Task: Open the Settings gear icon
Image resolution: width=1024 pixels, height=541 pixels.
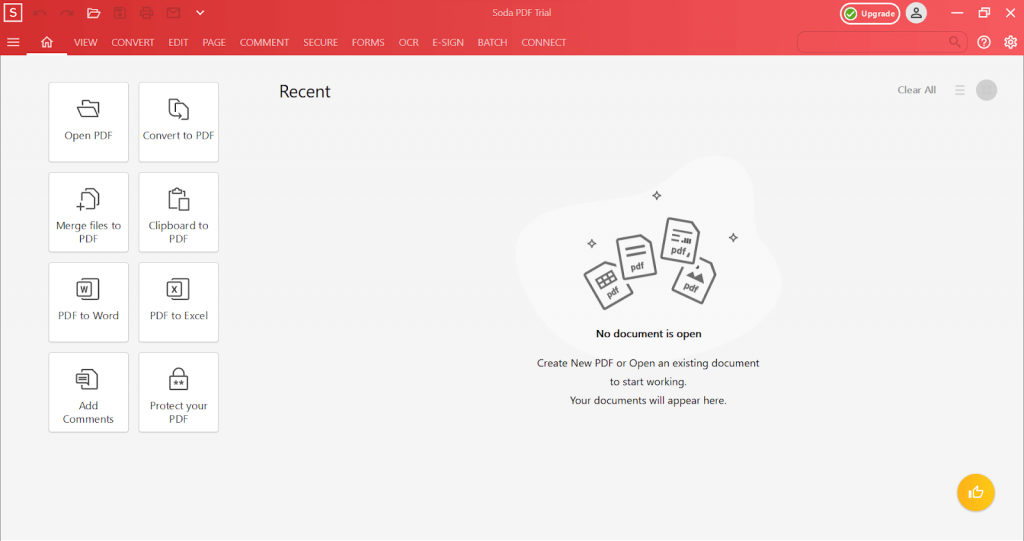Action: click(x=1010, y=42)
